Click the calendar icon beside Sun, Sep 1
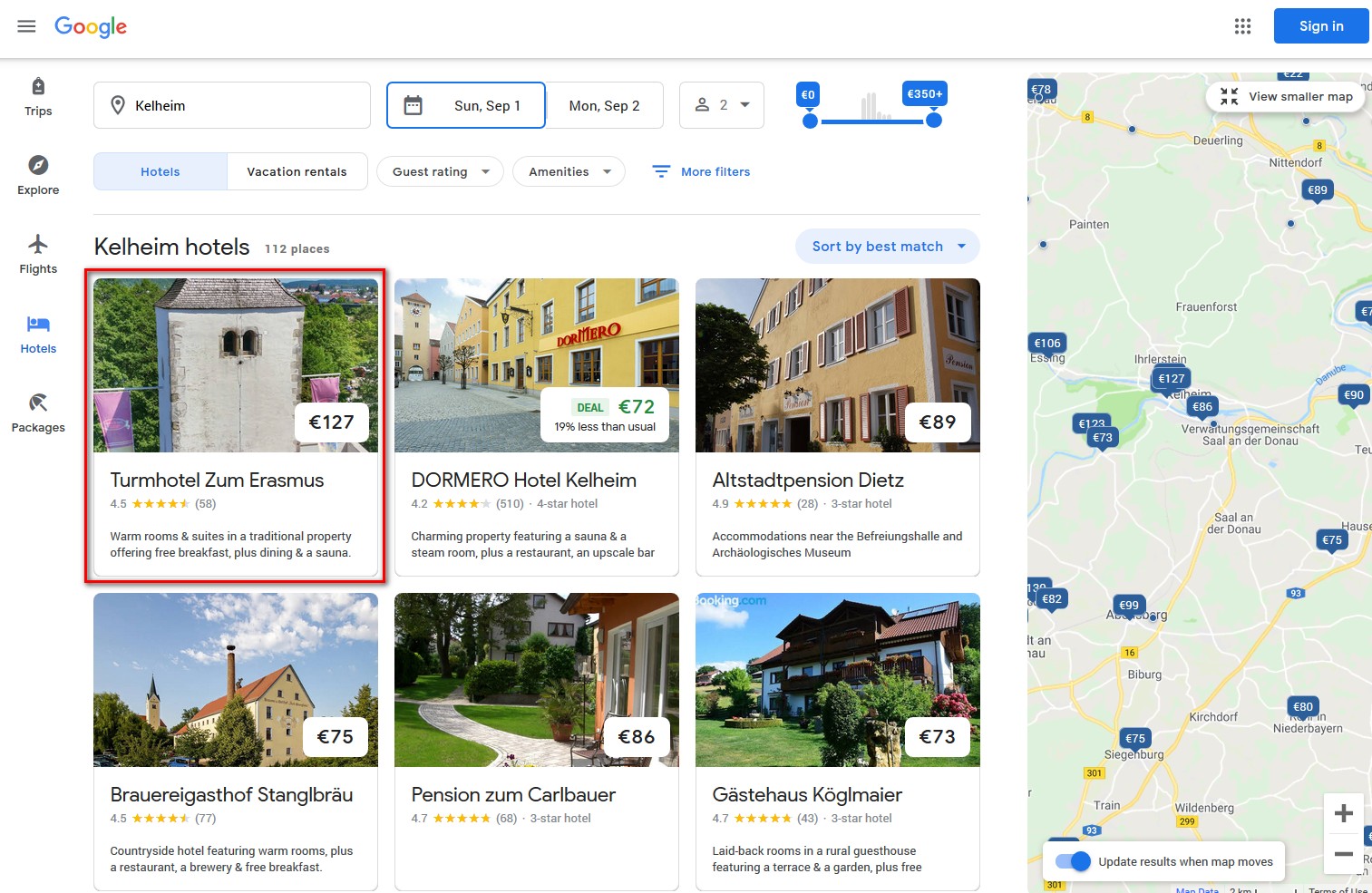The width and height of the screenshot is (1372, 893). pyautogui.click(x=414, y=104)
